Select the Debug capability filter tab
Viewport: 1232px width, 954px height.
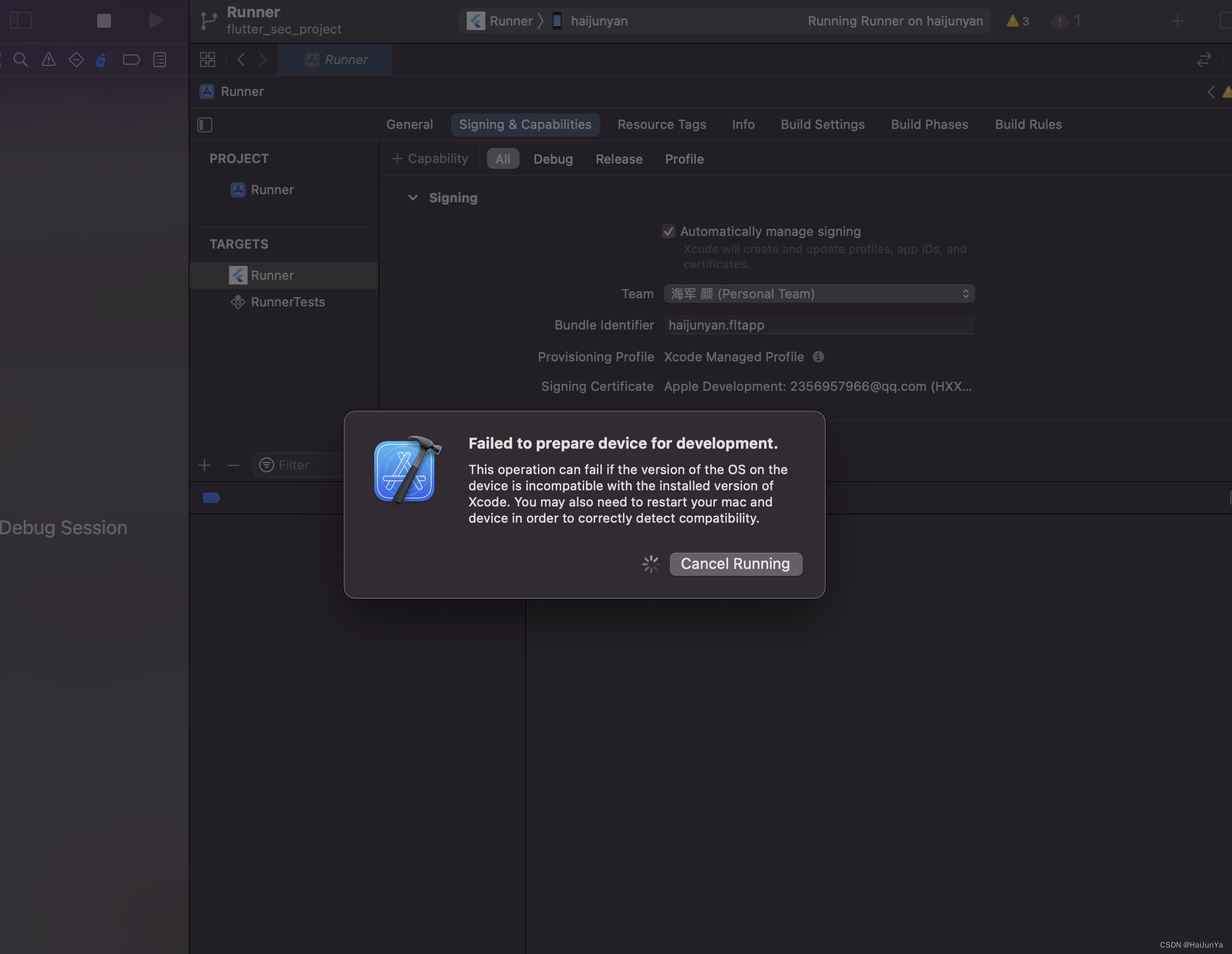[553, 158]
